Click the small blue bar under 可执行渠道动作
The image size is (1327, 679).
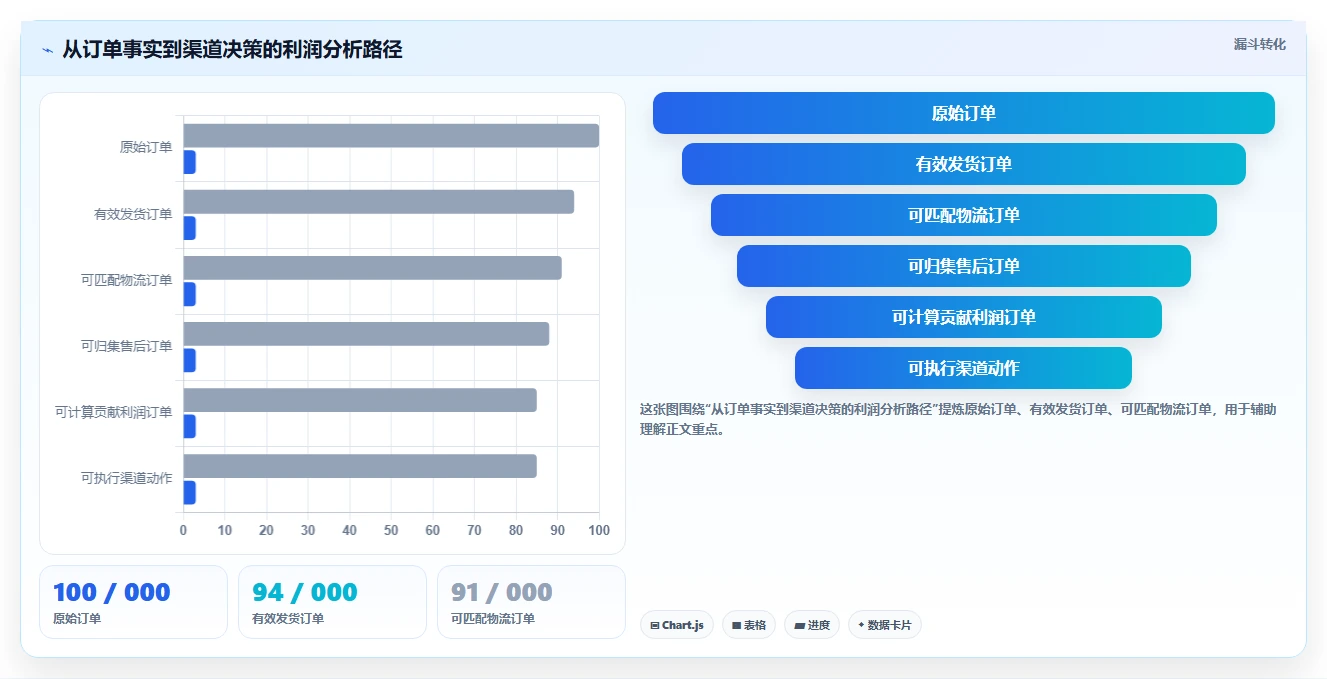click(189, 492)
